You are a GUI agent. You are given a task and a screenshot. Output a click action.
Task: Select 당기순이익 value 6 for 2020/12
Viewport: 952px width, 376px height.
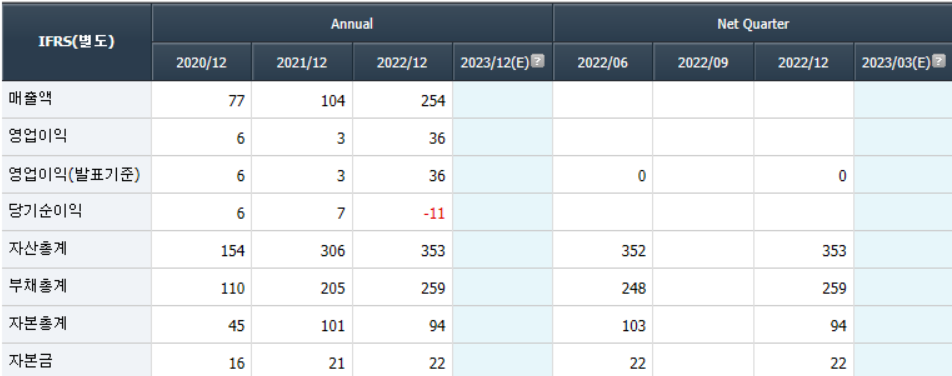pos(241,214)
